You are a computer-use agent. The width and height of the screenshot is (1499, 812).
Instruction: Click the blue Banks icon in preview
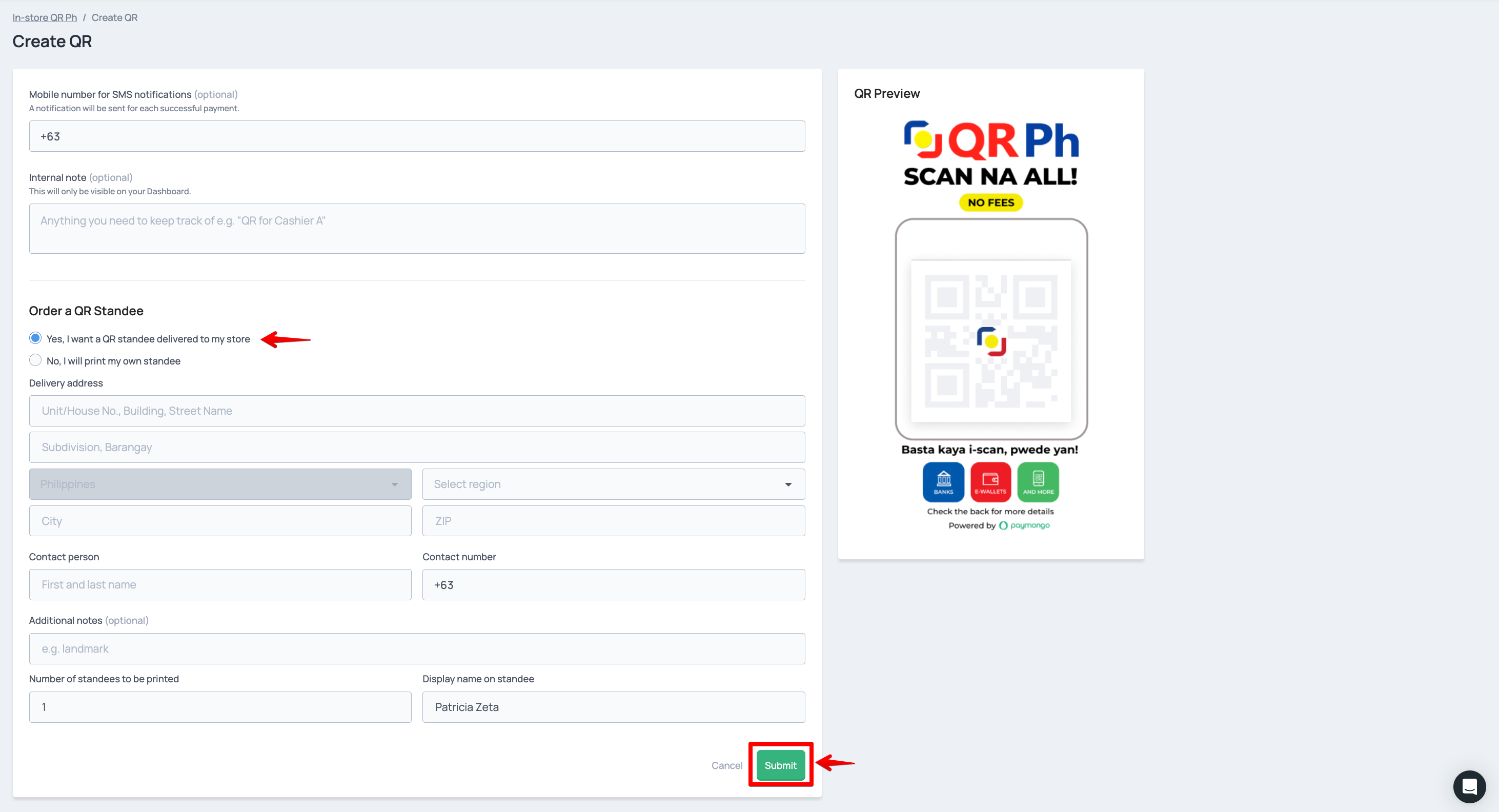[943, 481]
